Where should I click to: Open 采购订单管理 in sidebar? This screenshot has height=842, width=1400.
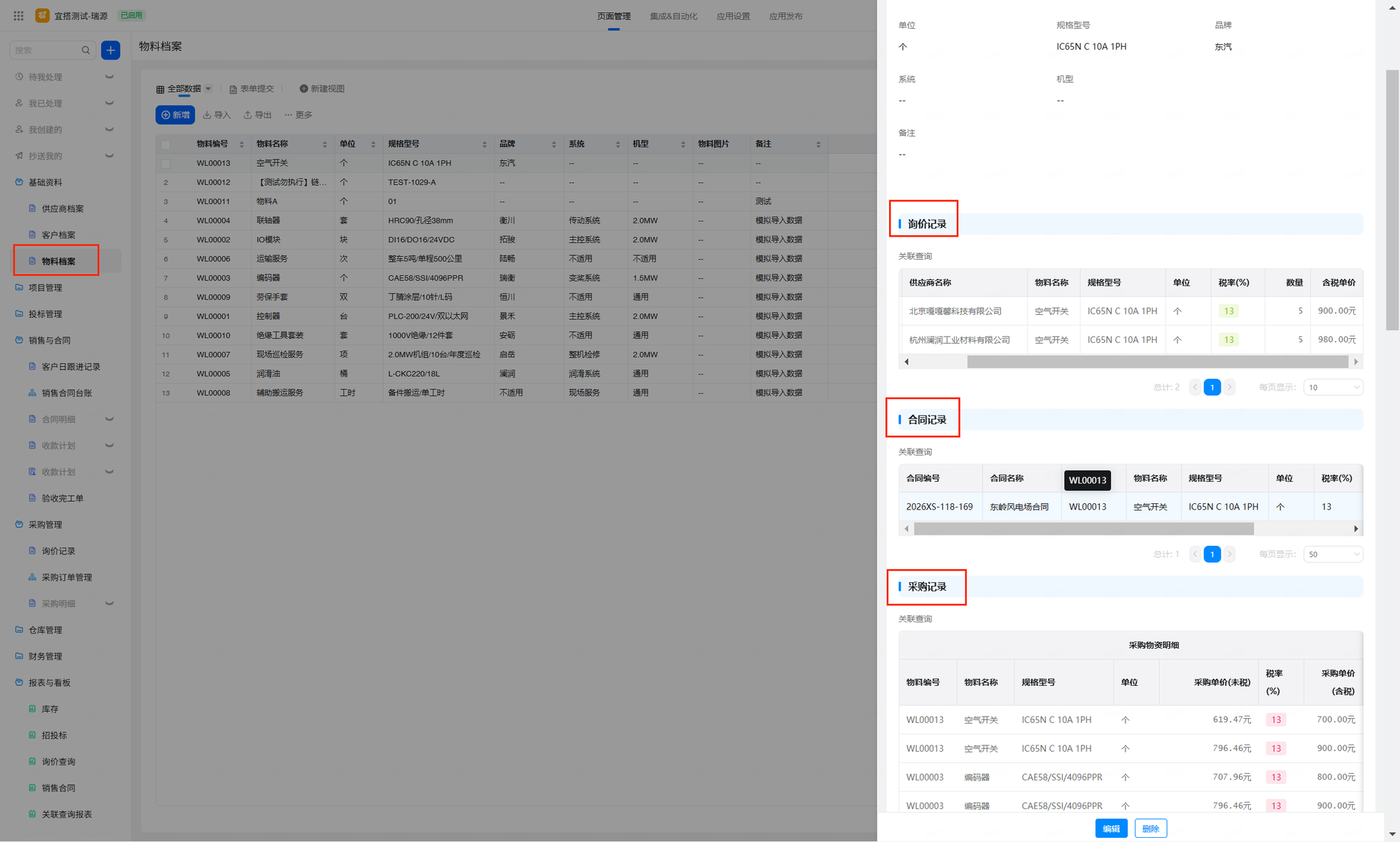point(66,577)
